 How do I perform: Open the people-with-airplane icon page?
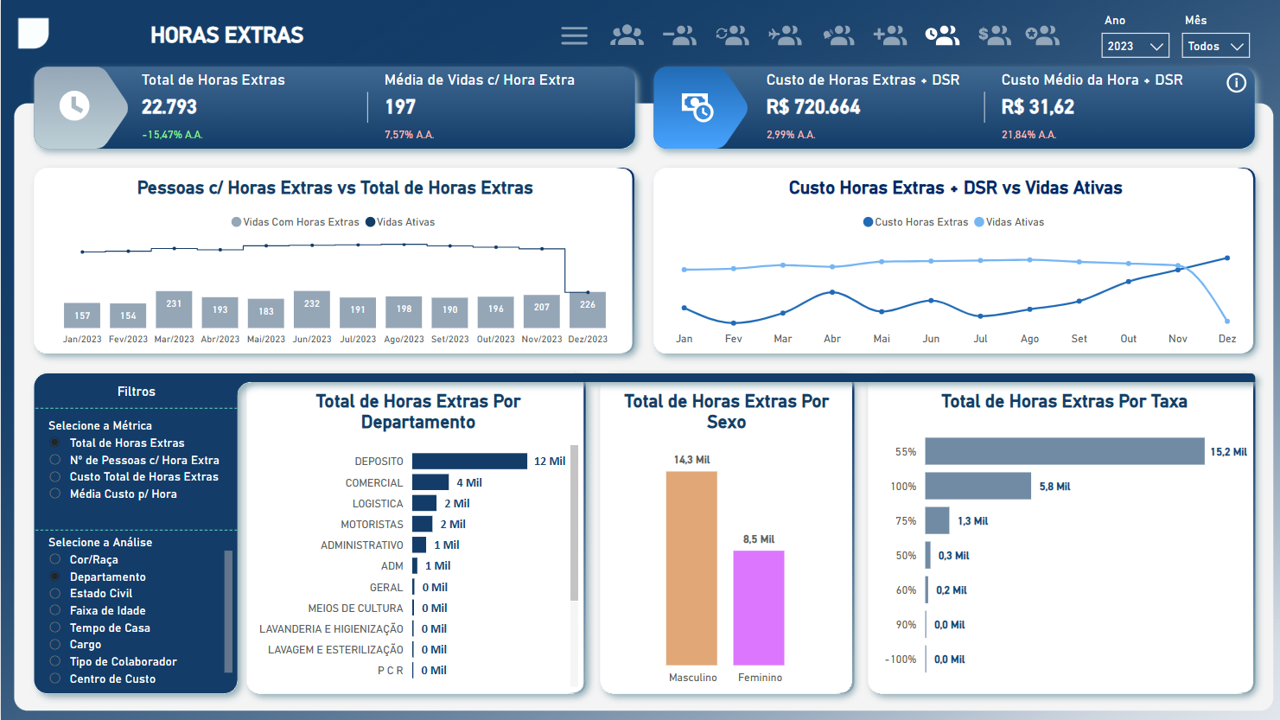pos(785,36)
